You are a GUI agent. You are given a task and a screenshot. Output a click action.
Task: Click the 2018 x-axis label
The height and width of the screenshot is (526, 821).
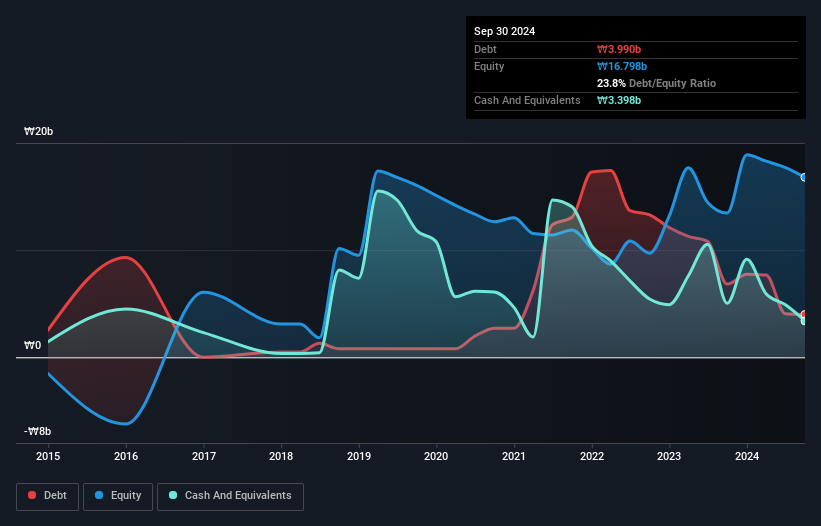click(x=281, y=456)
